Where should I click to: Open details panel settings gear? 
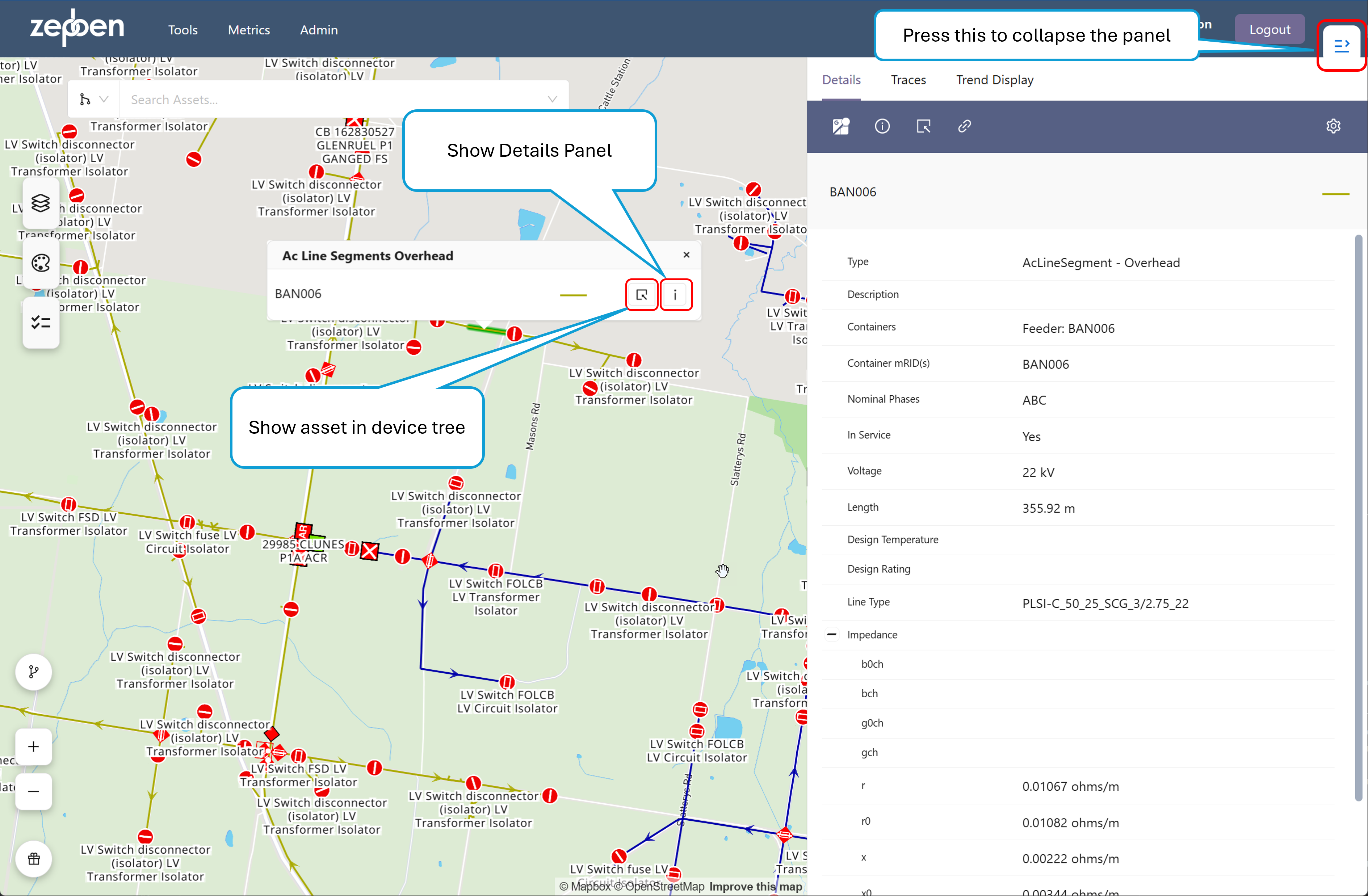1334,126
